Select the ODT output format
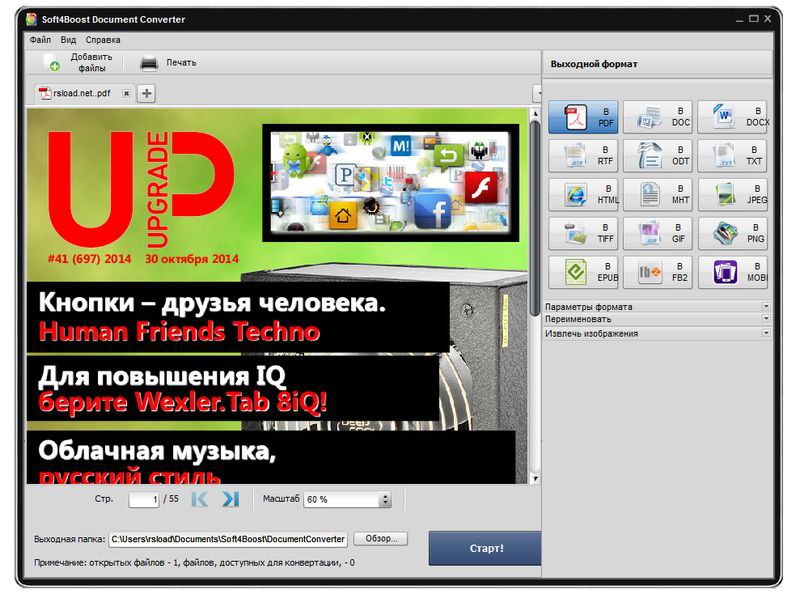The width and height of the screenshot is (800, 594). 657,156
